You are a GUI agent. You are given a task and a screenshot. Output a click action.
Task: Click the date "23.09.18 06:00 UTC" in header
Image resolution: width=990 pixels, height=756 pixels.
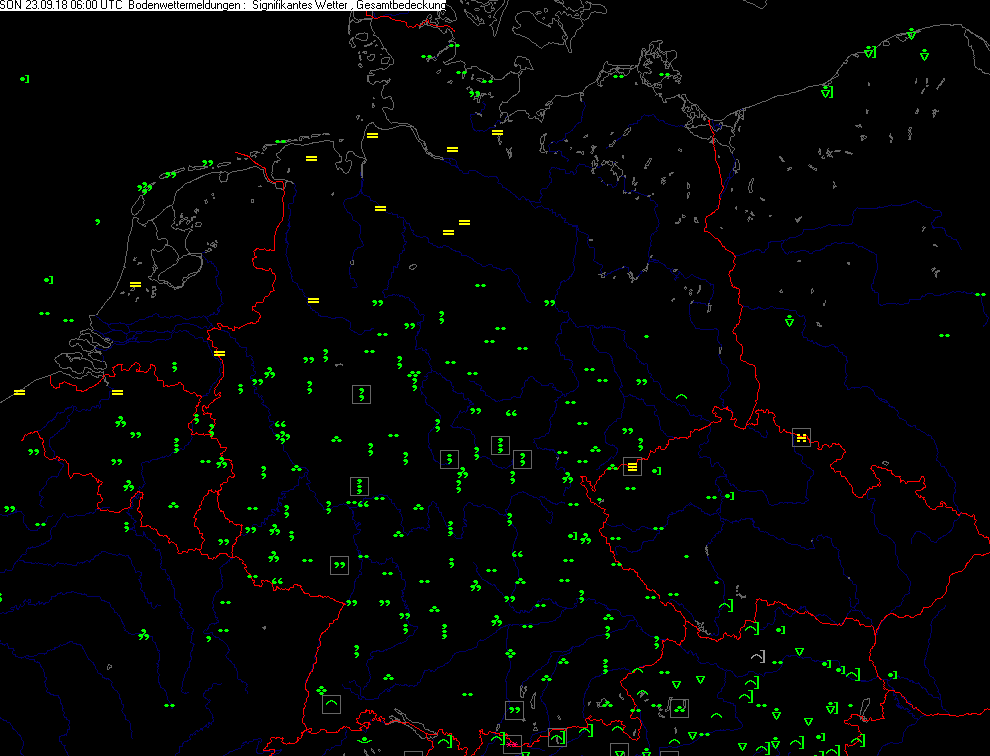click(x=75, y=6)
